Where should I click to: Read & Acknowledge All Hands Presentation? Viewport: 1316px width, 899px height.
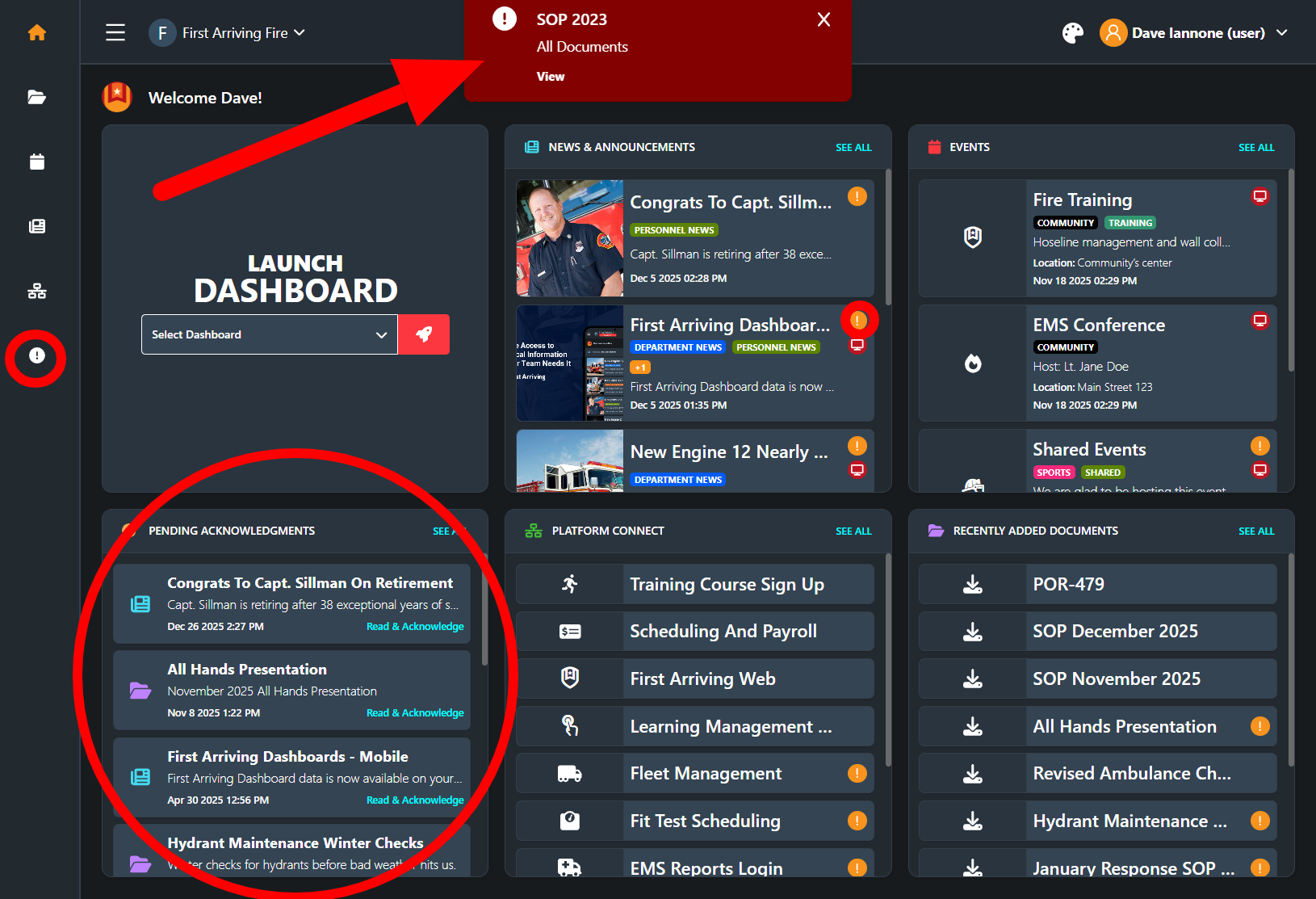point(415,713)
